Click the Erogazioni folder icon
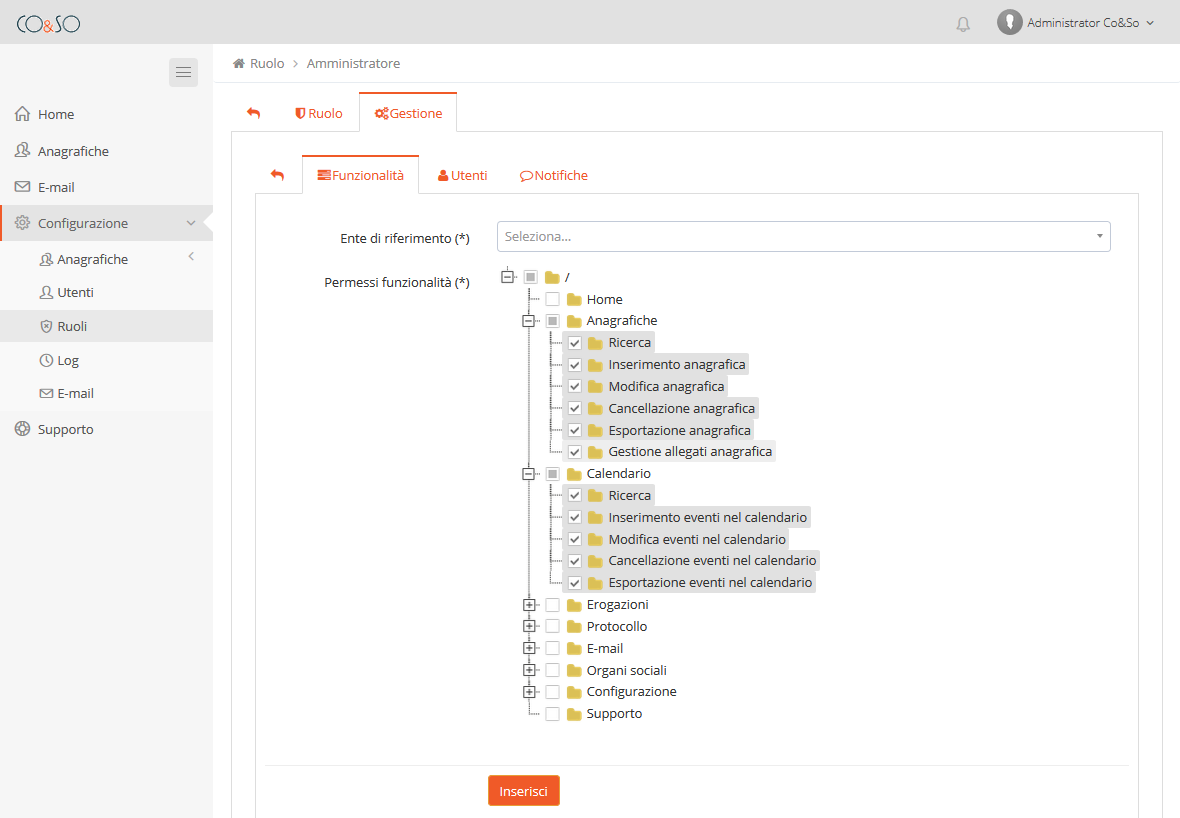This screenshot has width=1180, height=818. (574, 604)
